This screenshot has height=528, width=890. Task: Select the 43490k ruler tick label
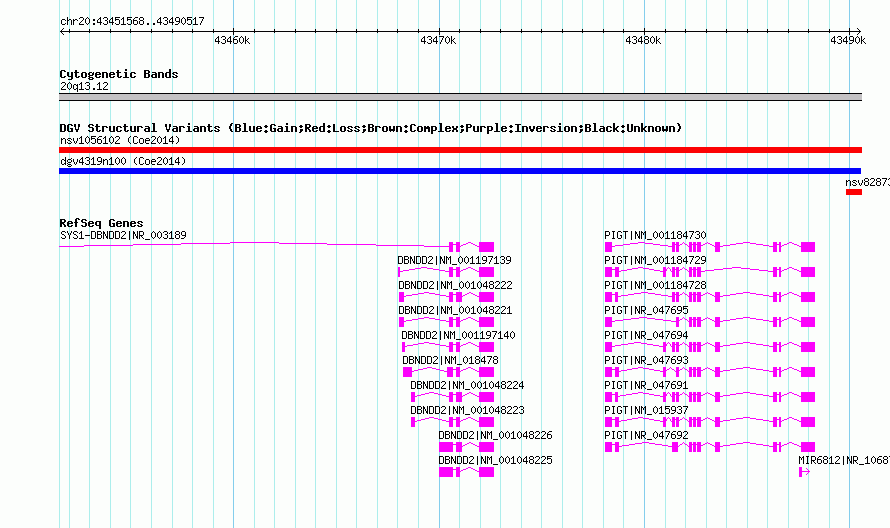click(x=848, y=40)
